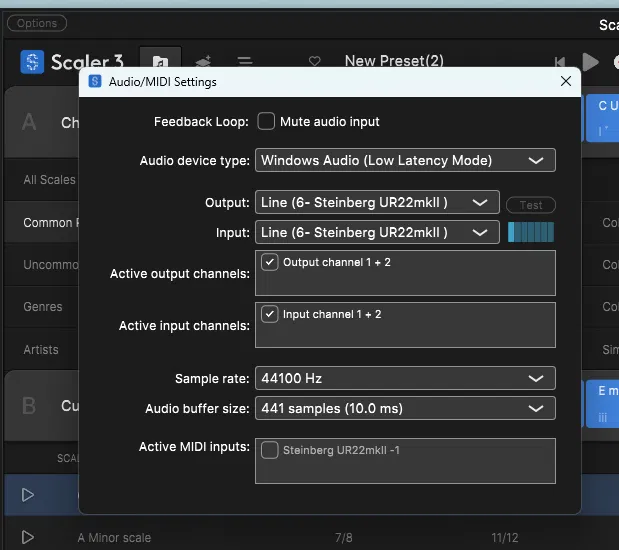The width and height of the screenshot is (619, 550).
Task: Open the Input device dropdown
Action: point(377,232)
